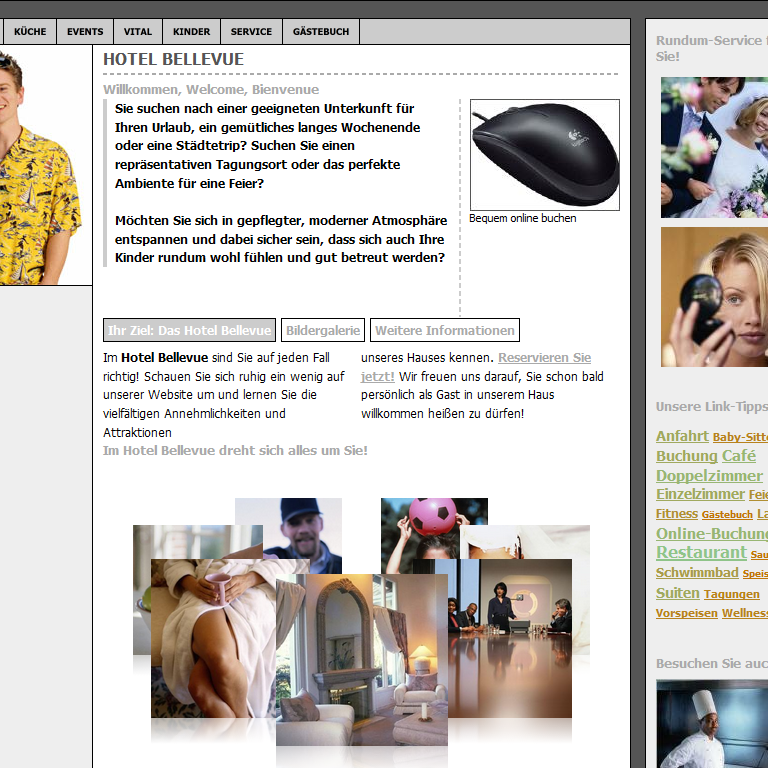
Task: Click the Suiten tag link
Action: click(677, 593)
